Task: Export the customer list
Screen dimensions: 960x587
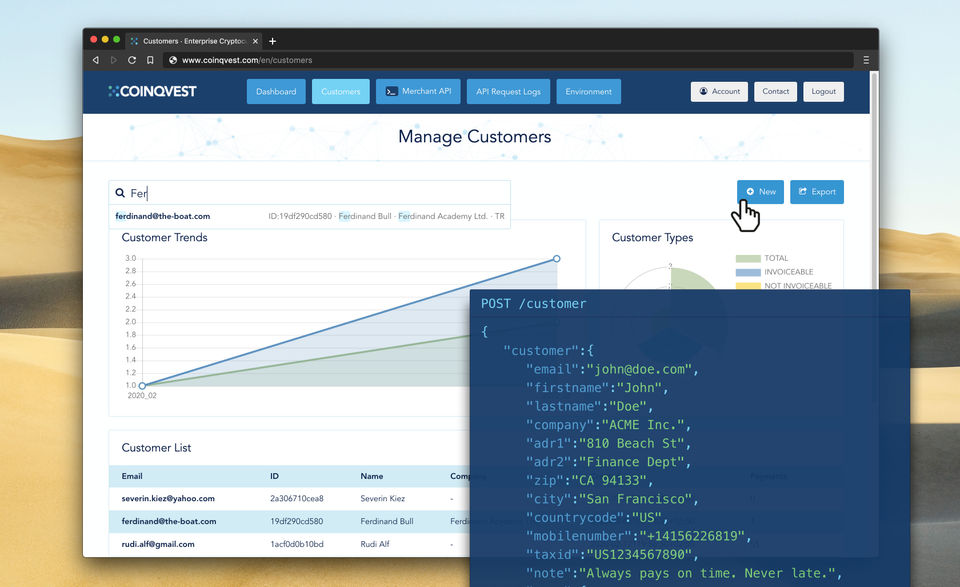Action: (817, 192)
